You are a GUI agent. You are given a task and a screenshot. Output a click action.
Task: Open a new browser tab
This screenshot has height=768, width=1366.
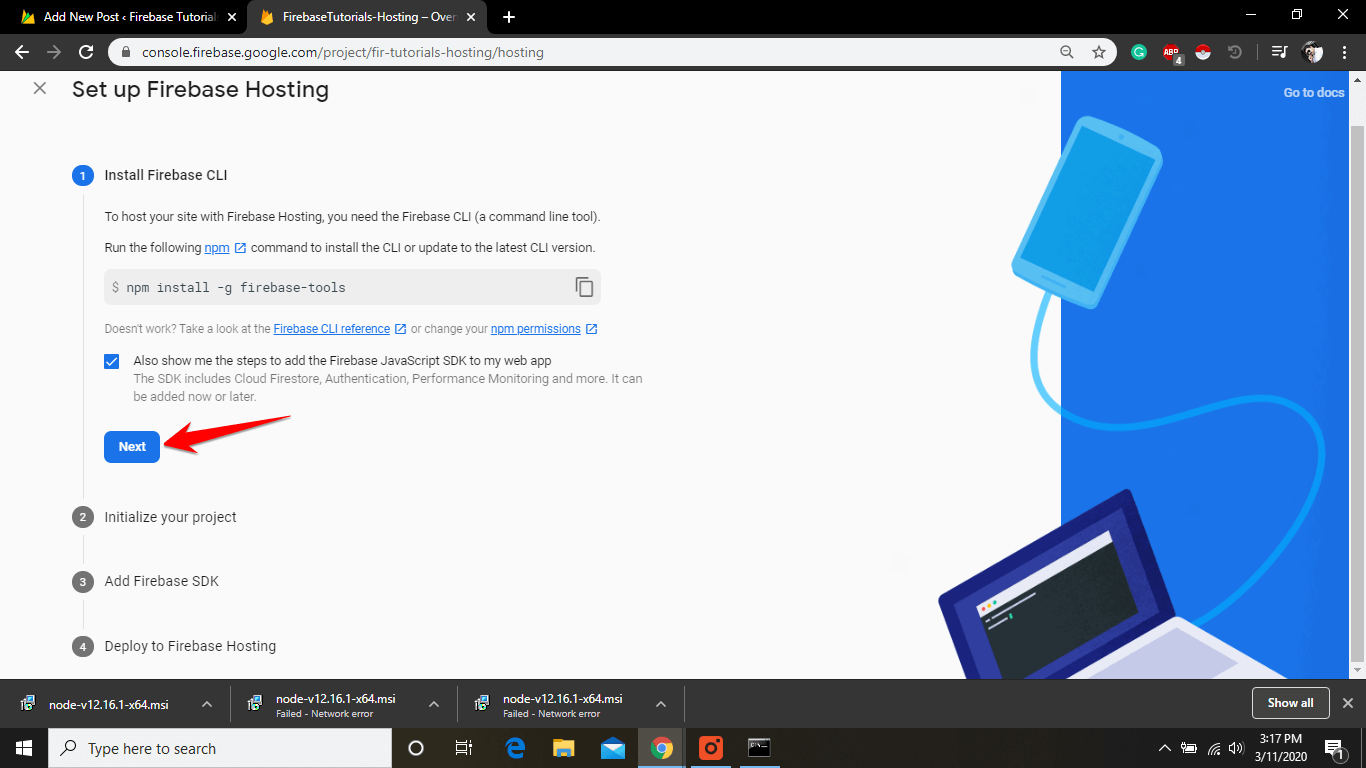coord(509,17)
